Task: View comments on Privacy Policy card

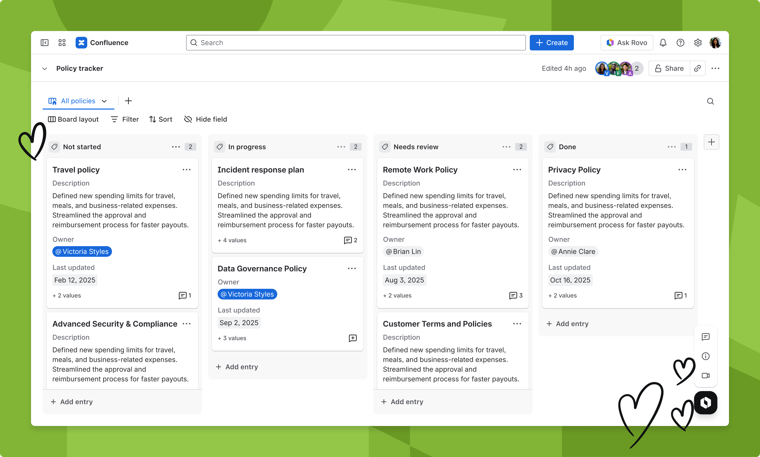Action: coord(681,296)
